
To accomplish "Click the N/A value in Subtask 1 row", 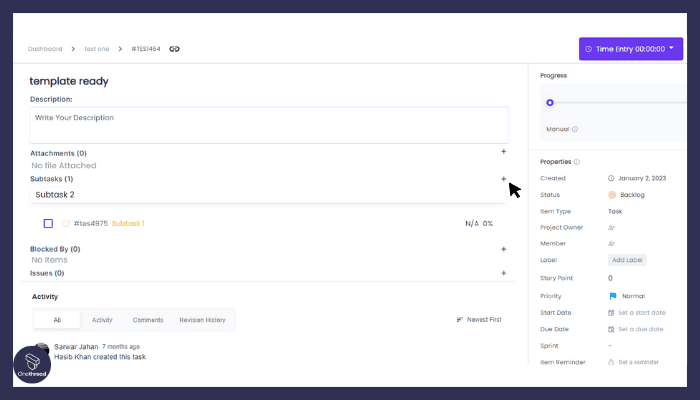I will click(x=472, y=224).
